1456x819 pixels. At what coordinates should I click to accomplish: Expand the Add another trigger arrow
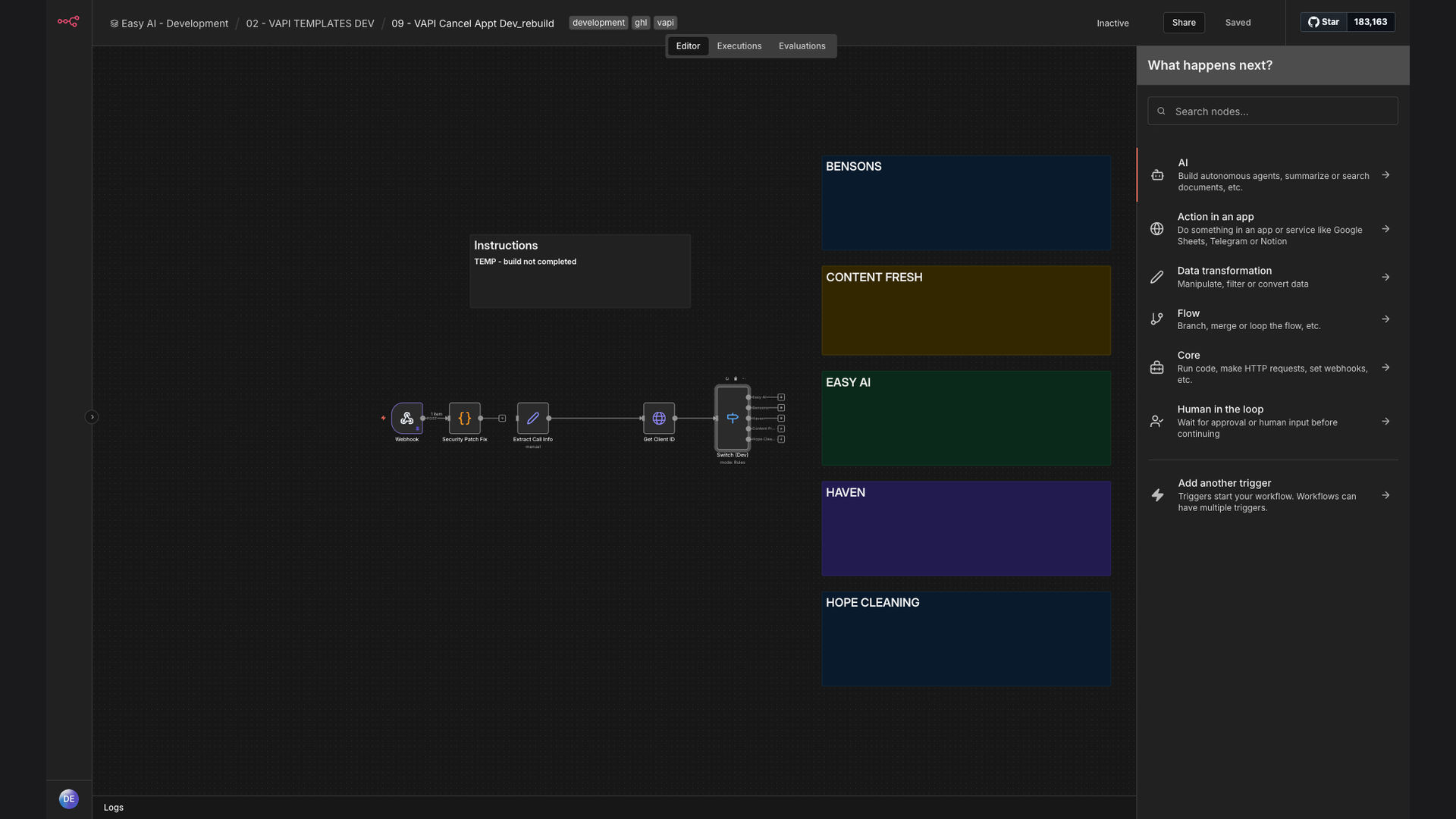click(x=1385, y=495)
